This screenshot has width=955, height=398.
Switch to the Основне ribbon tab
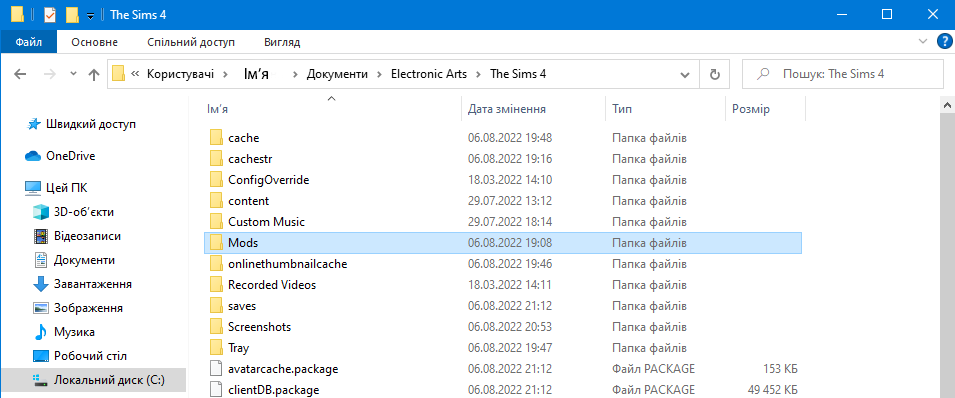click(x=94, y=42)
